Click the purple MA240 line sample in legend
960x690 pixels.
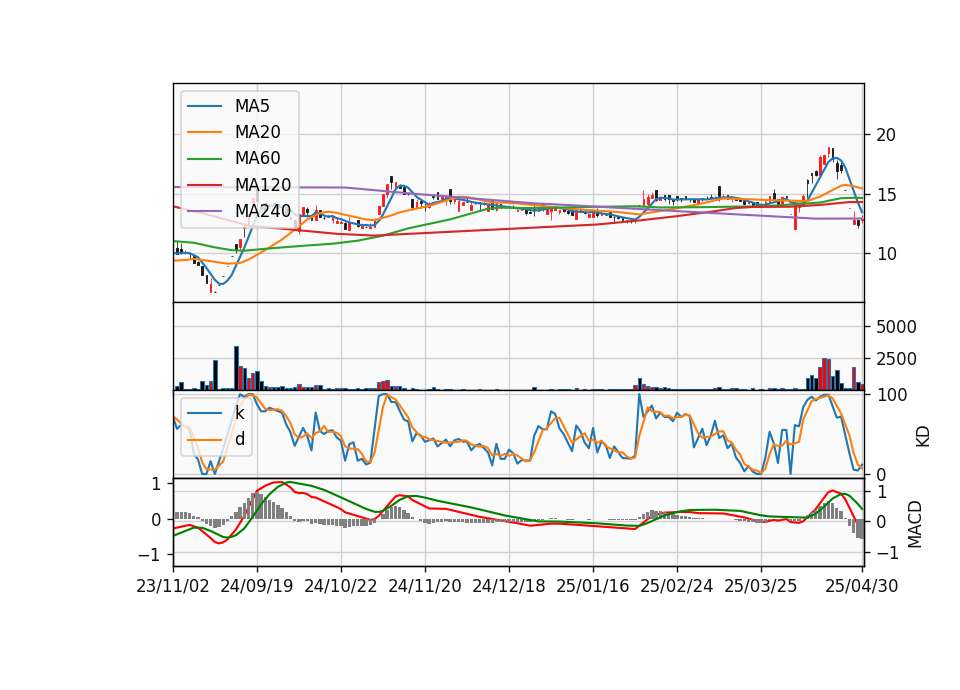pos(204,211)
